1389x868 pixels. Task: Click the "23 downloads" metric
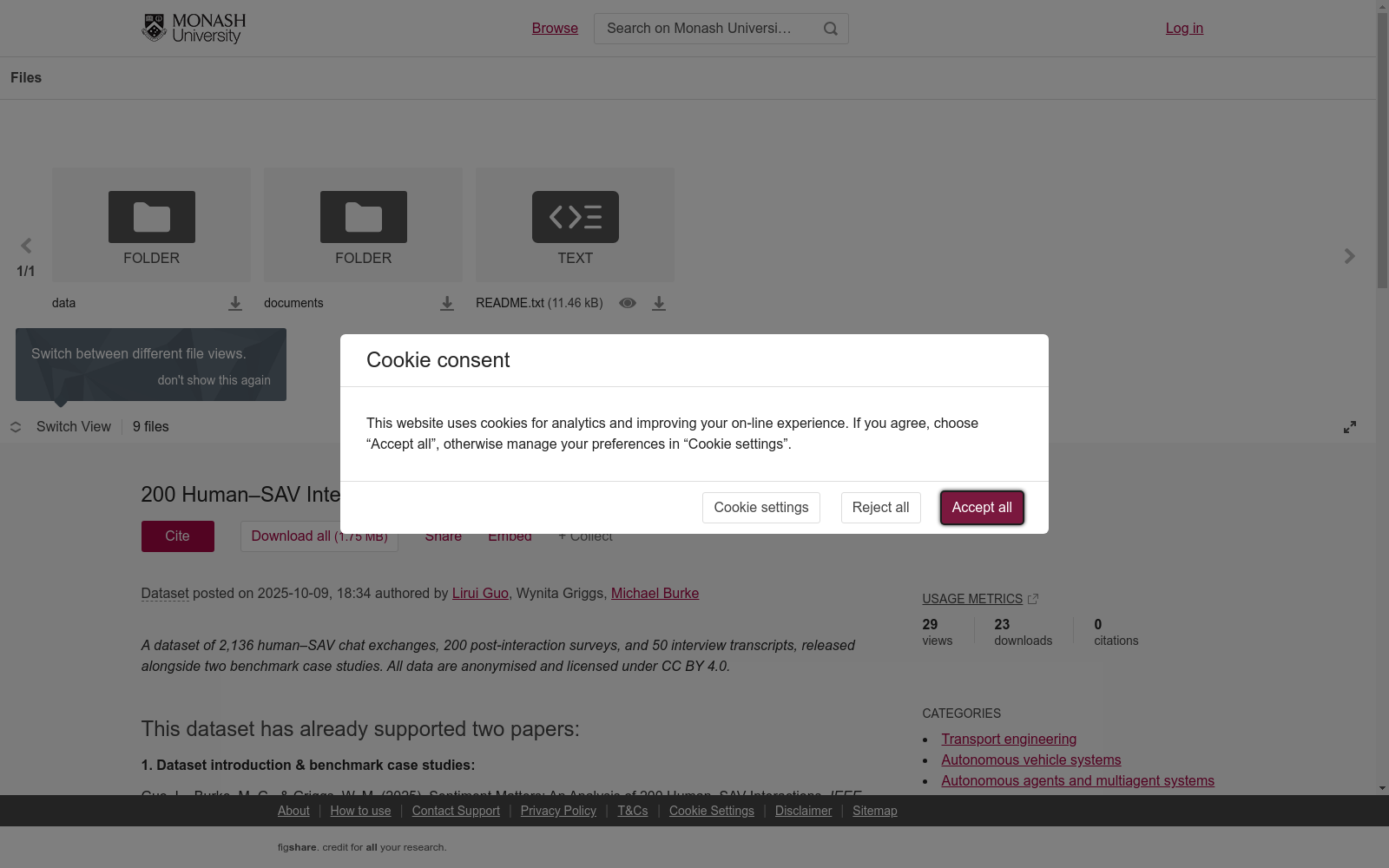click(1023, 632)
